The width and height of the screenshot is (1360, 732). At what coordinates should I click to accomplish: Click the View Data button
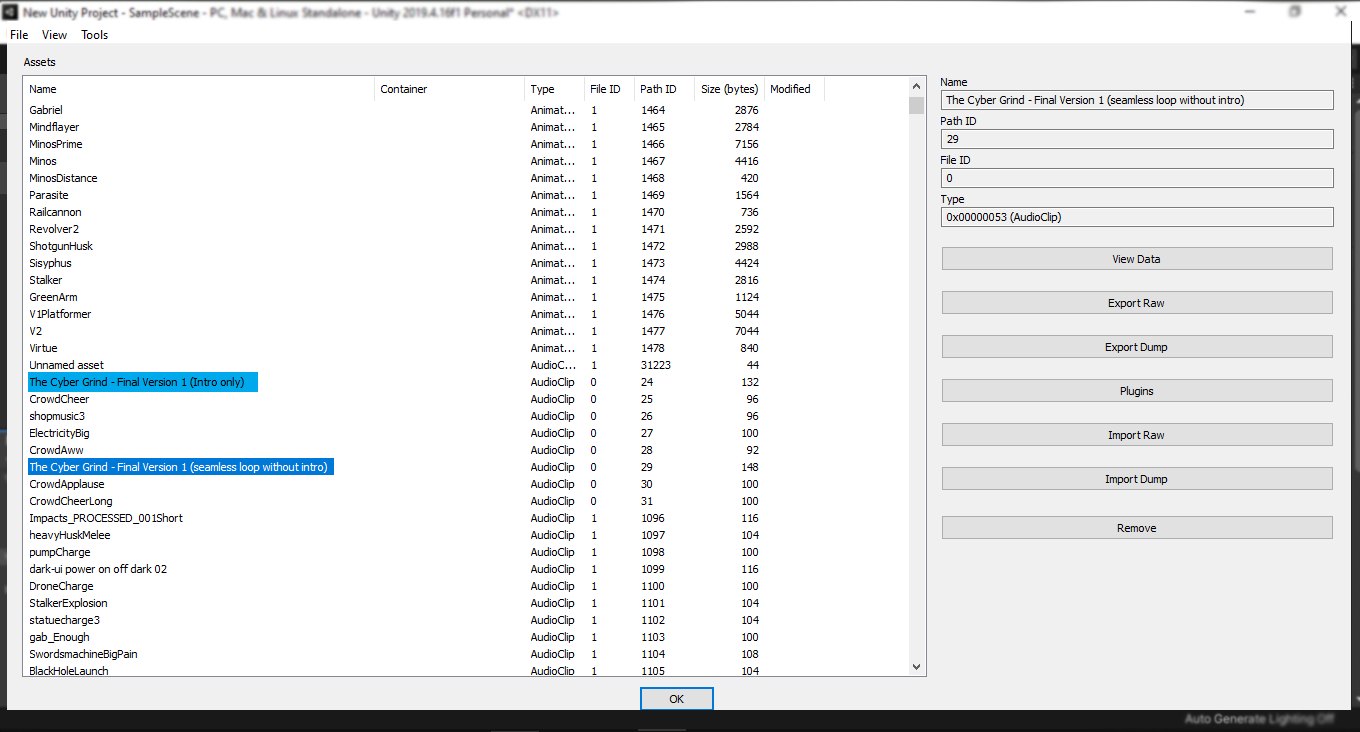[1137, 259]
